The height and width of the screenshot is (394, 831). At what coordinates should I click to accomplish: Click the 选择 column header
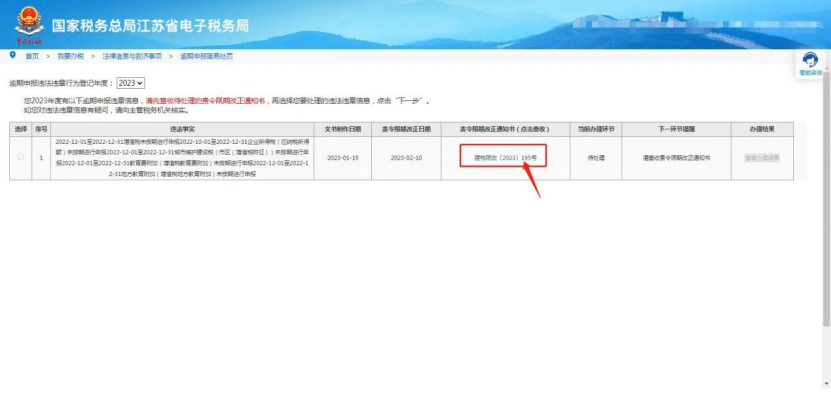click(x=21, y=129)
